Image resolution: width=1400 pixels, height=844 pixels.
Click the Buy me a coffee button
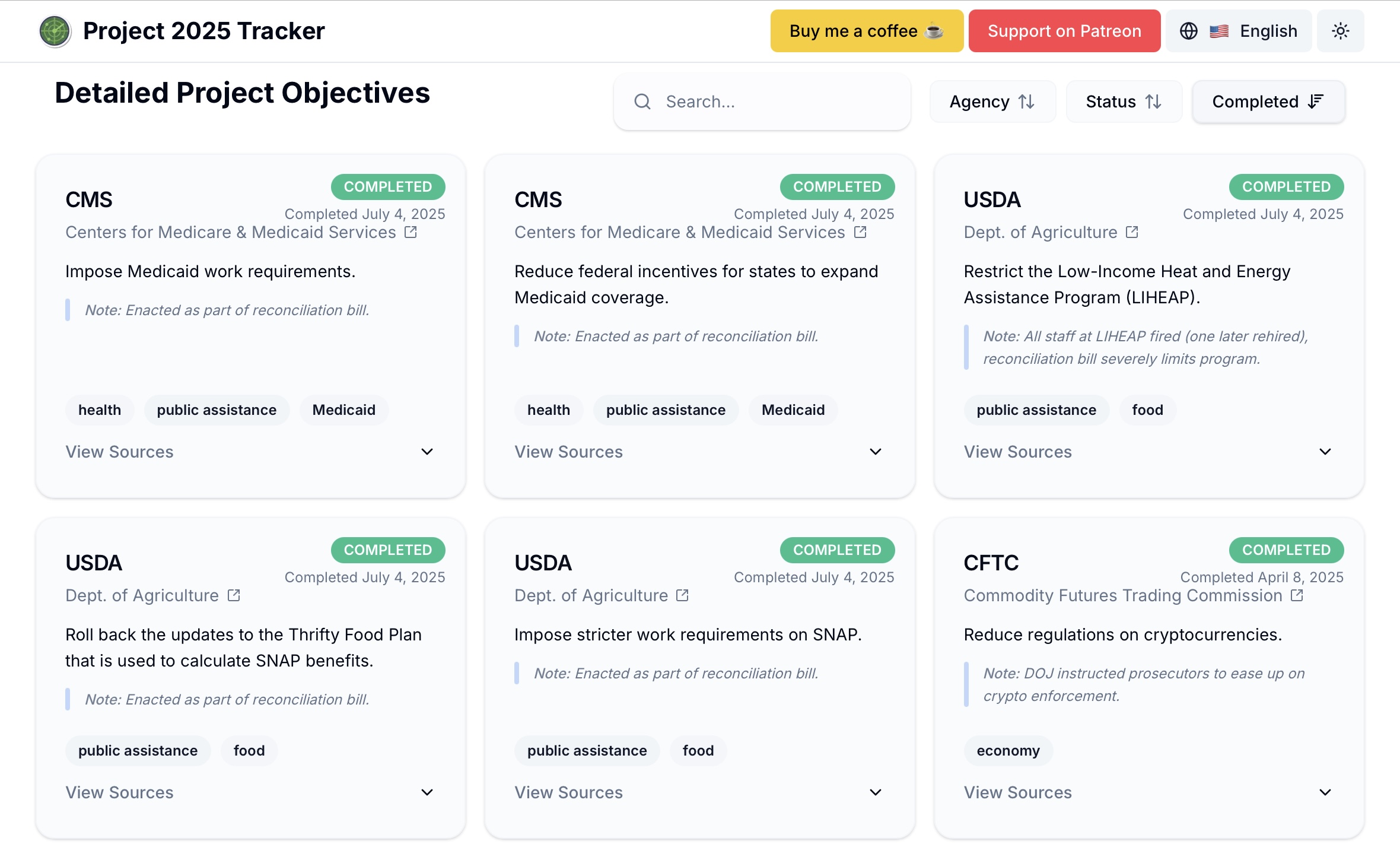866,31
